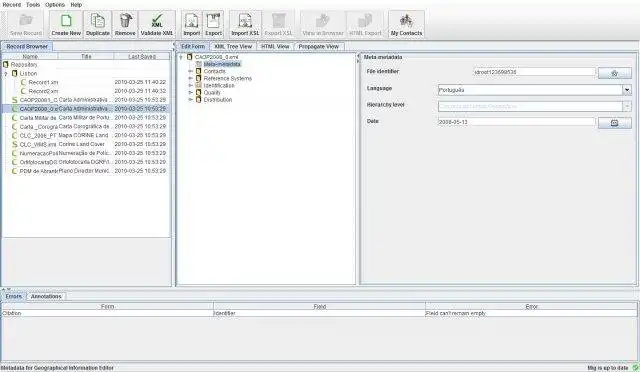Select the CLC_2006_PT Mapa CORINE record
640x372 pixels.
pos(86,136)
